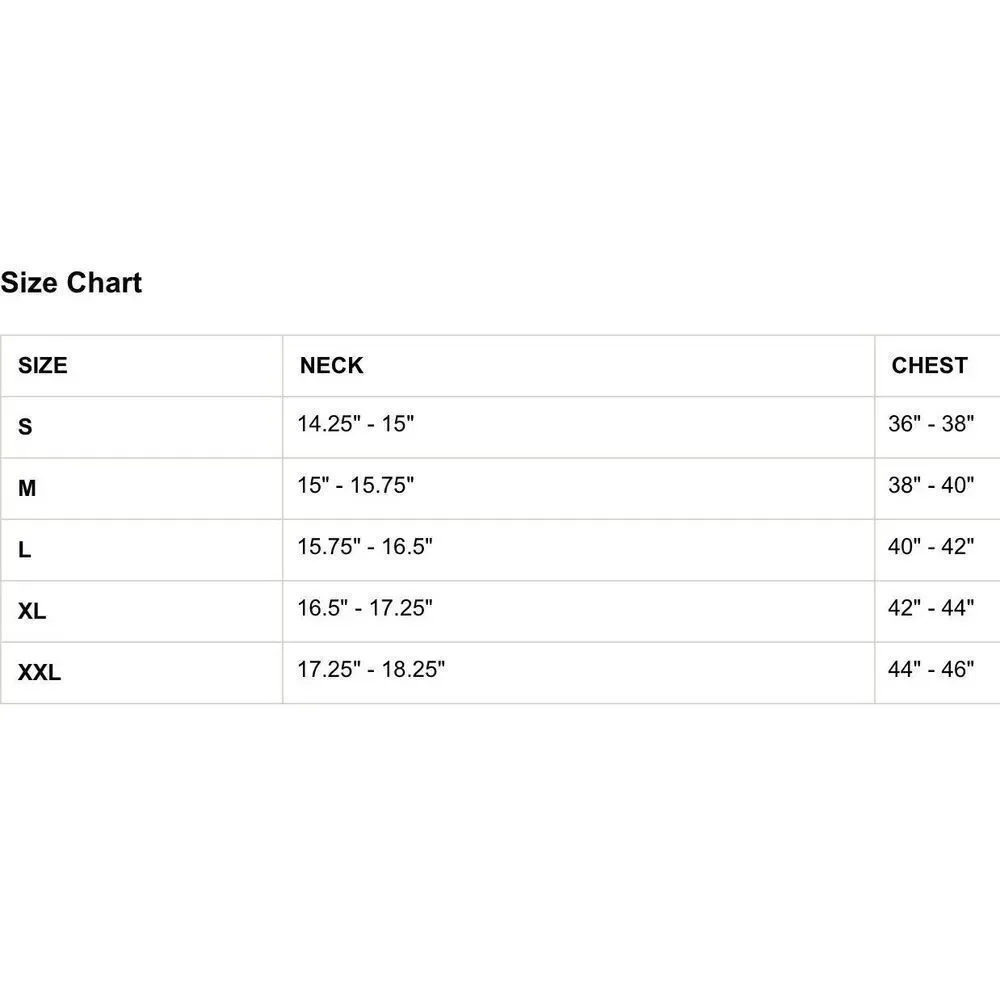1000x1000 pixels.
Task: Select chest value 40" - 42"
Action: (931, 547)
